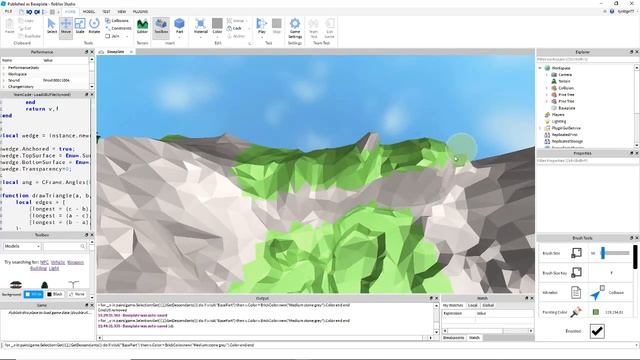The image size is (640, 360).
Task: Switch to the Global watch tab
Action: coord(488,305)
